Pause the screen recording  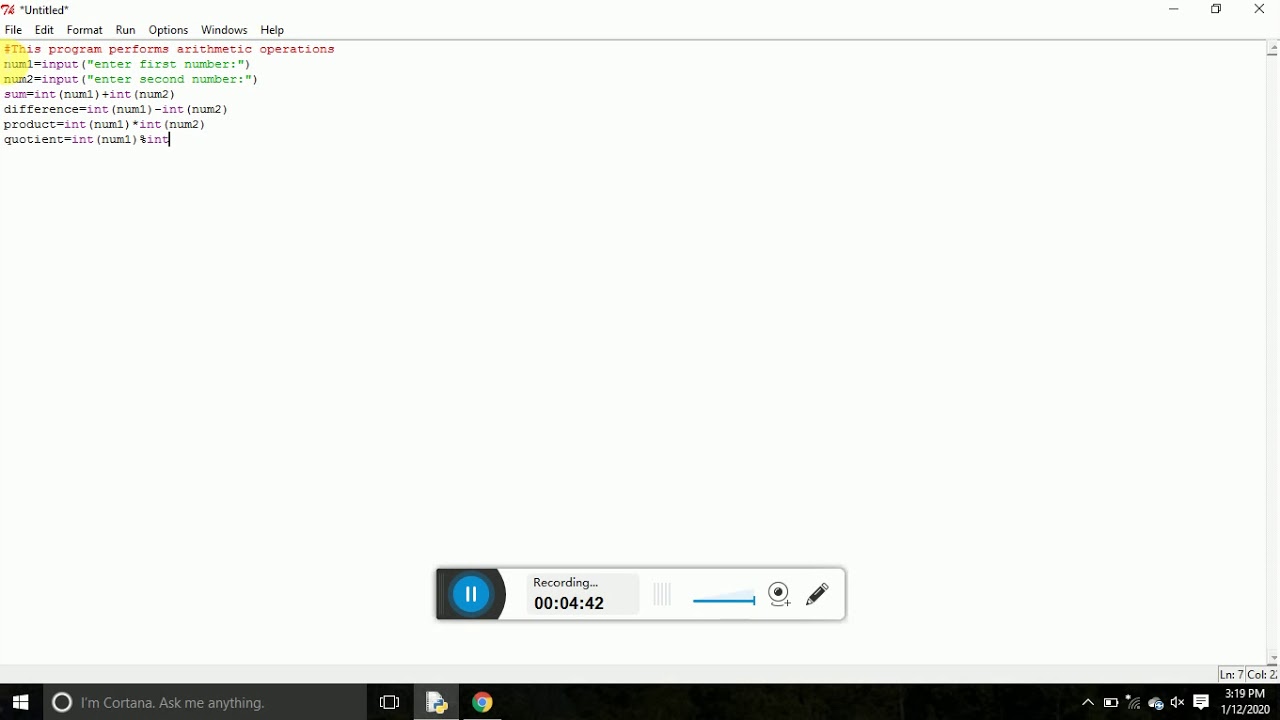(471, 595)
